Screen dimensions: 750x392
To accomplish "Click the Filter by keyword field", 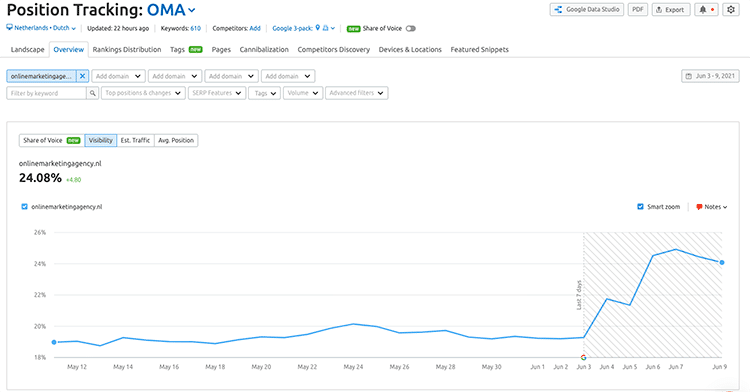I will pos(46,93).
